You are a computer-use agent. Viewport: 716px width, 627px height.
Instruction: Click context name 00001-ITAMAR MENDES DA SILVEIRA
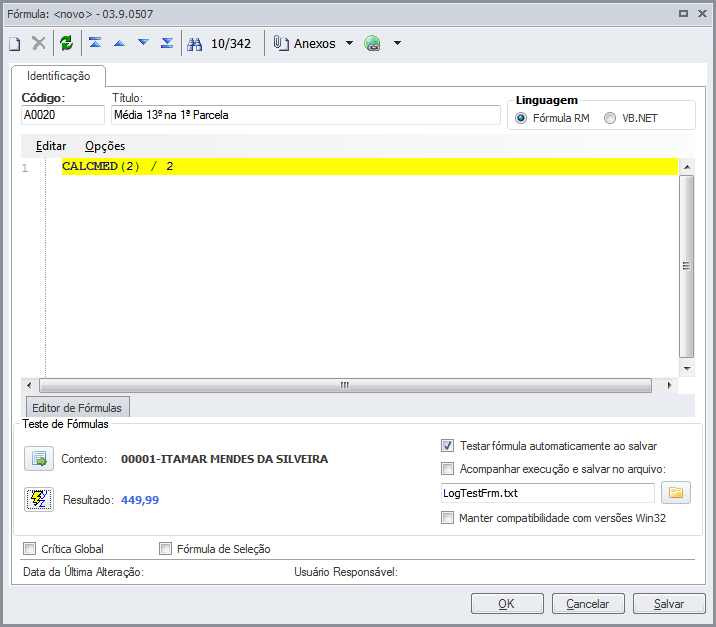pos(224,459)
